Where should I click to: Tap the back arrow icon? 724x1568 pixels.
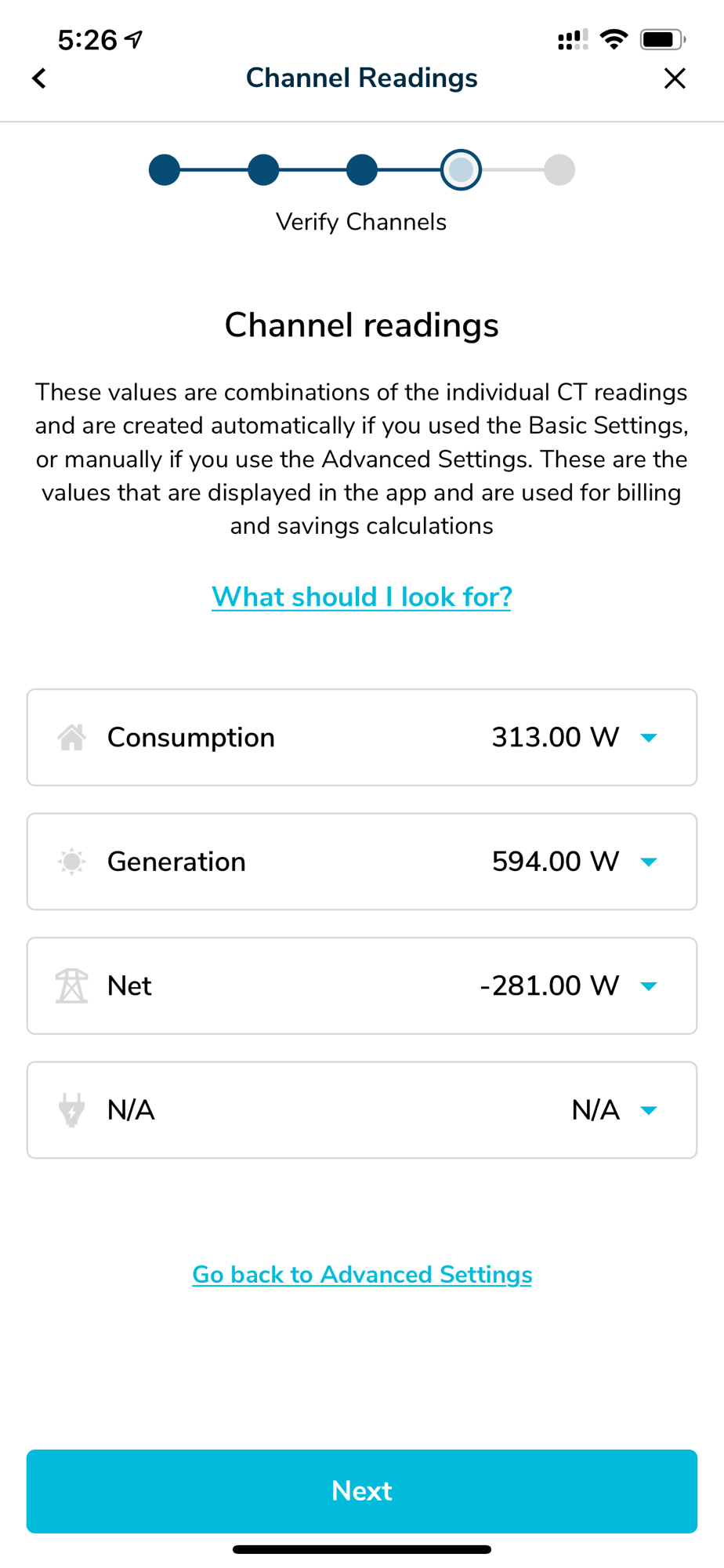(x=39, y=78)
